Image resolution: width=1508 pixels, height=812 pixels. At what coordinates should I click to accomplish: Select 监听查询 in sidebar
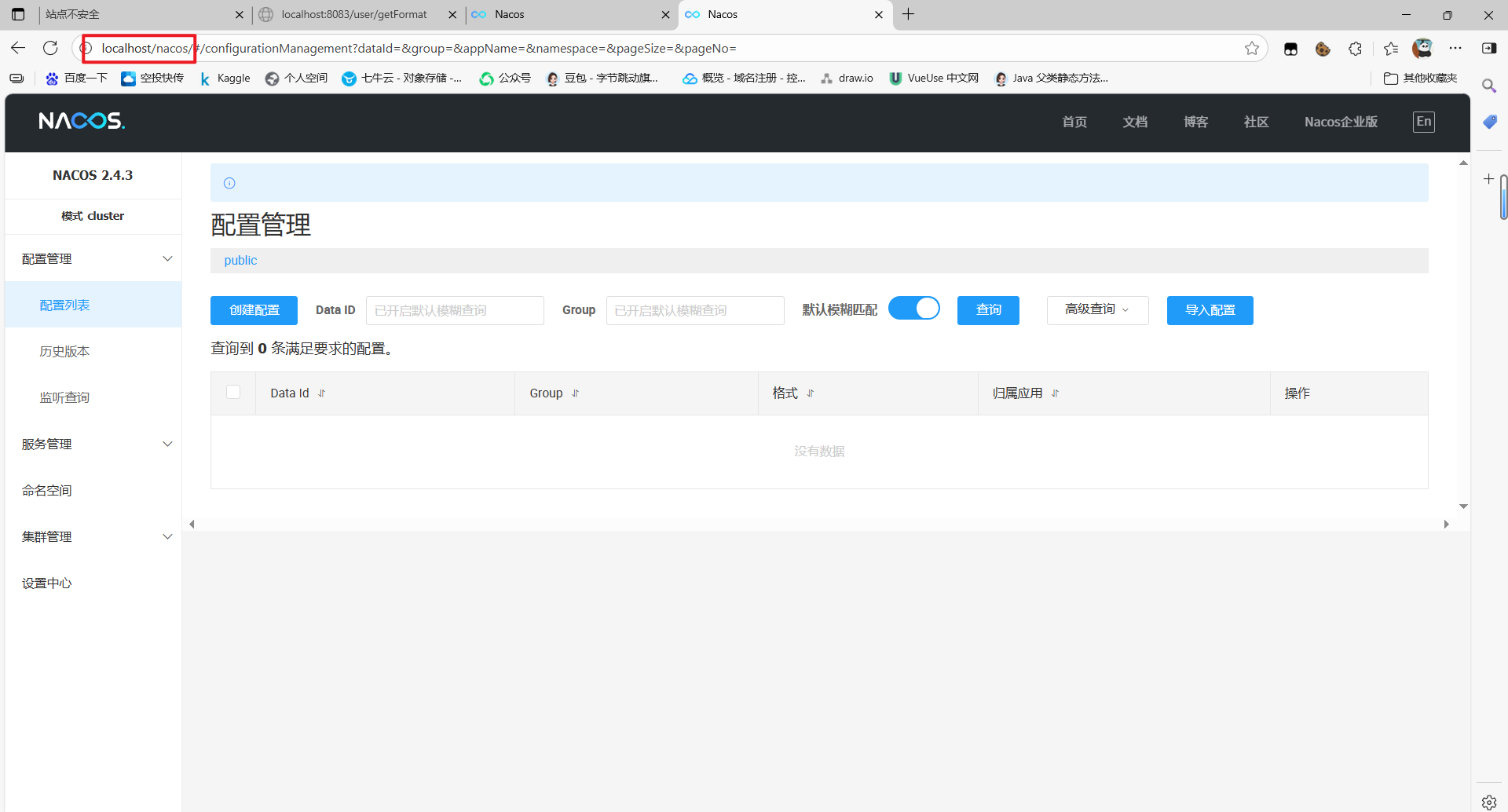click(93, 398)
